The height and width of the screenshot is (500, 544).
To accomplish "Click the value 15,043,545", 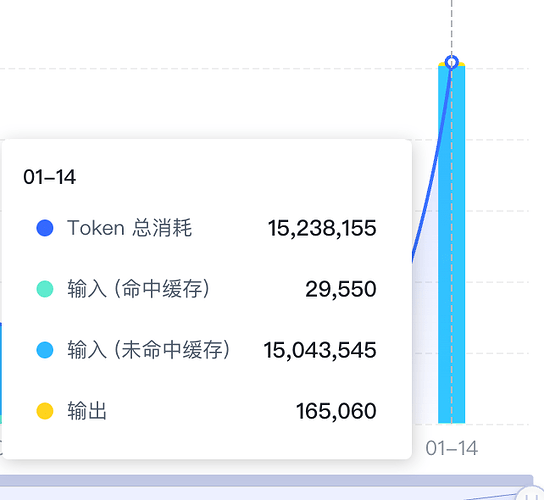I will point(320,350).
